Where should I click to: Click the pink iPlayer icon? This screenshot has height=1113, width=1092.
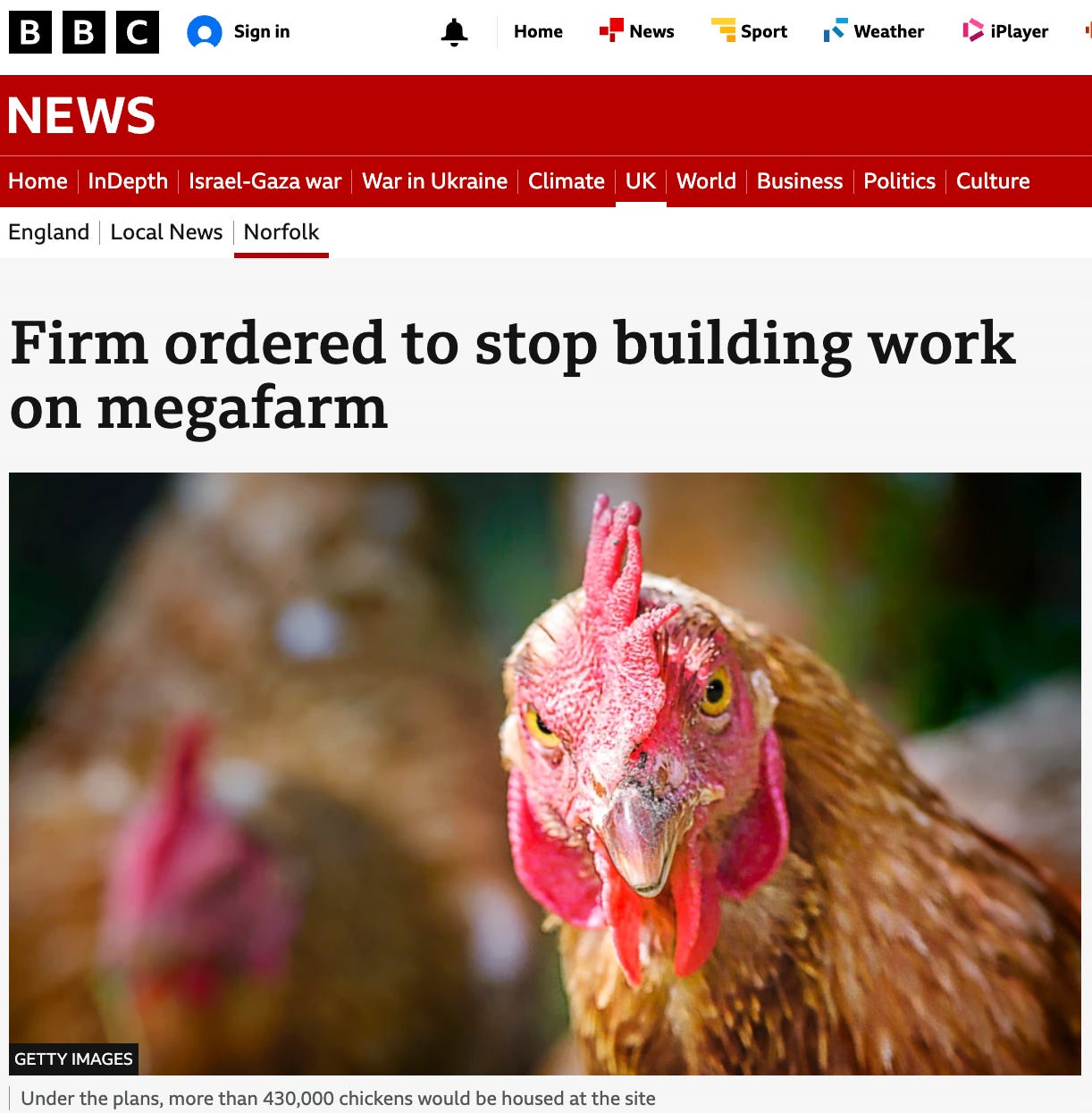(972, 31)
